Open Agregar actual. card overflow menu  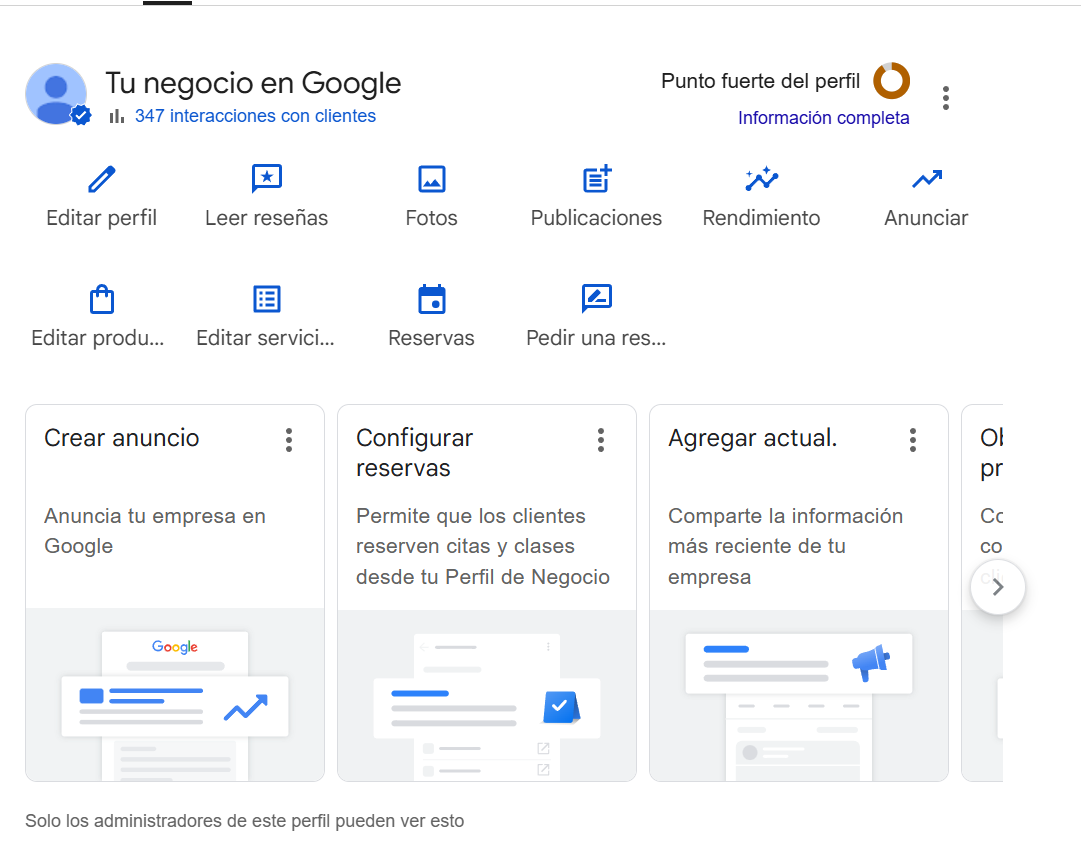click(913, 440)
